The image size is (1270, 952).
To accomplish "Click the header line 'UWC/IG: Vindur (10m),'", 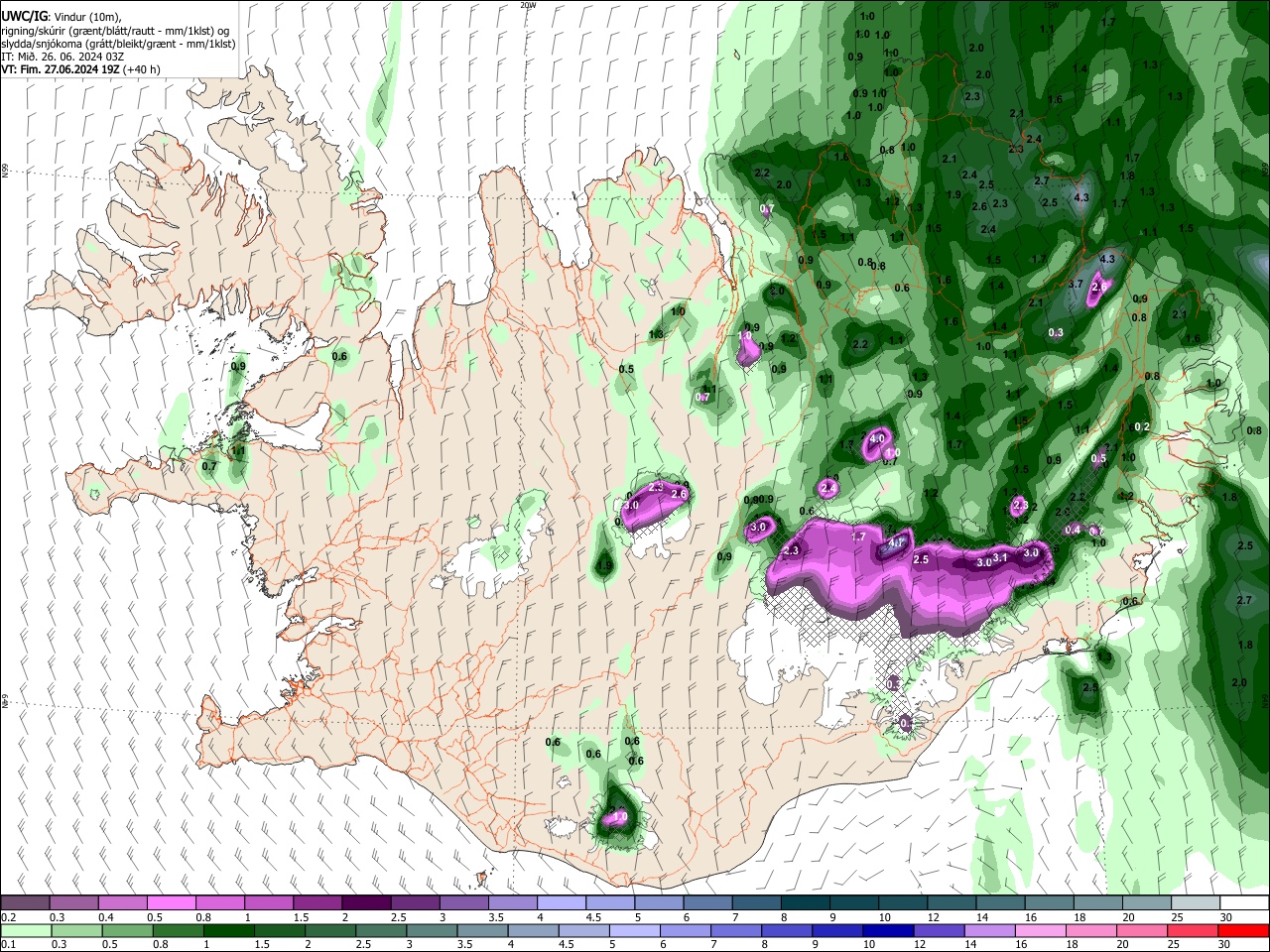I will [61, 17].
